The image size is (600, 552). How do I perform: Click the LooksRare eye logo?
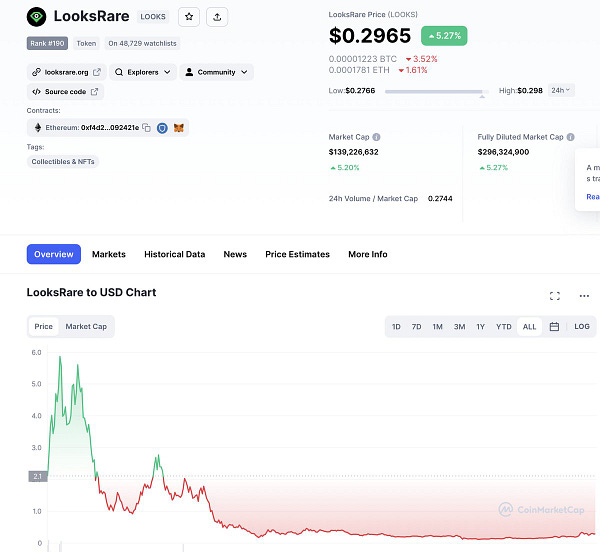(x=36, y=17)
